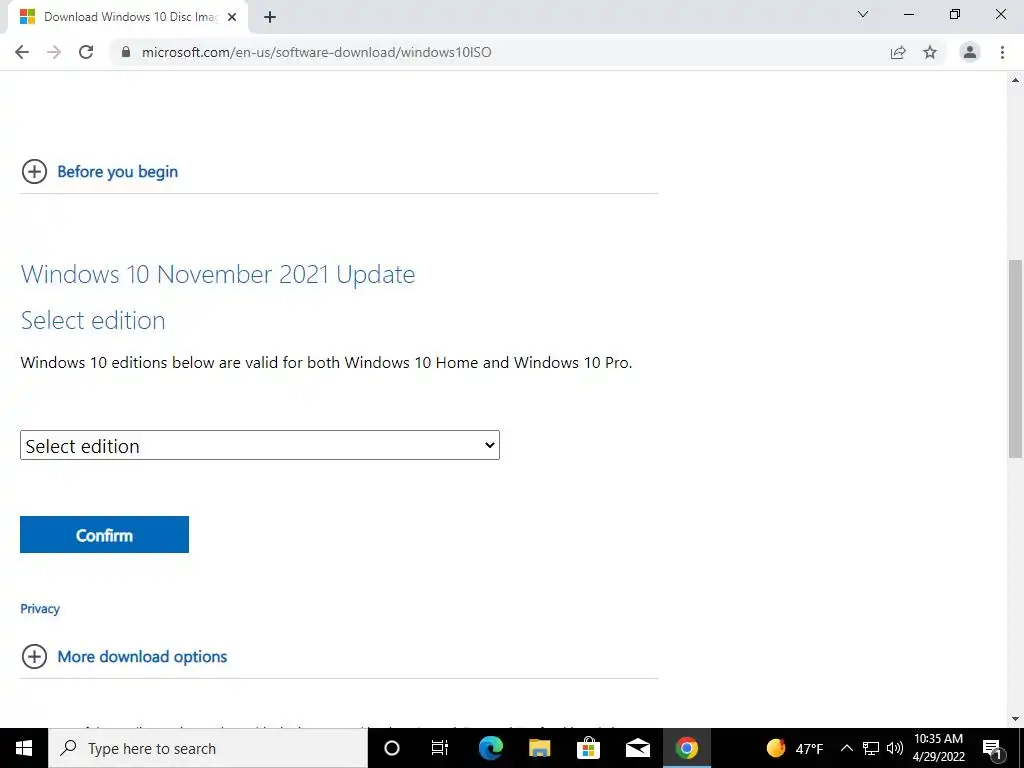Viewport: 1024px width, 768px height.
Task: Click the browser forward arrow
Action: pyautogui.click(x=54, y=52)
